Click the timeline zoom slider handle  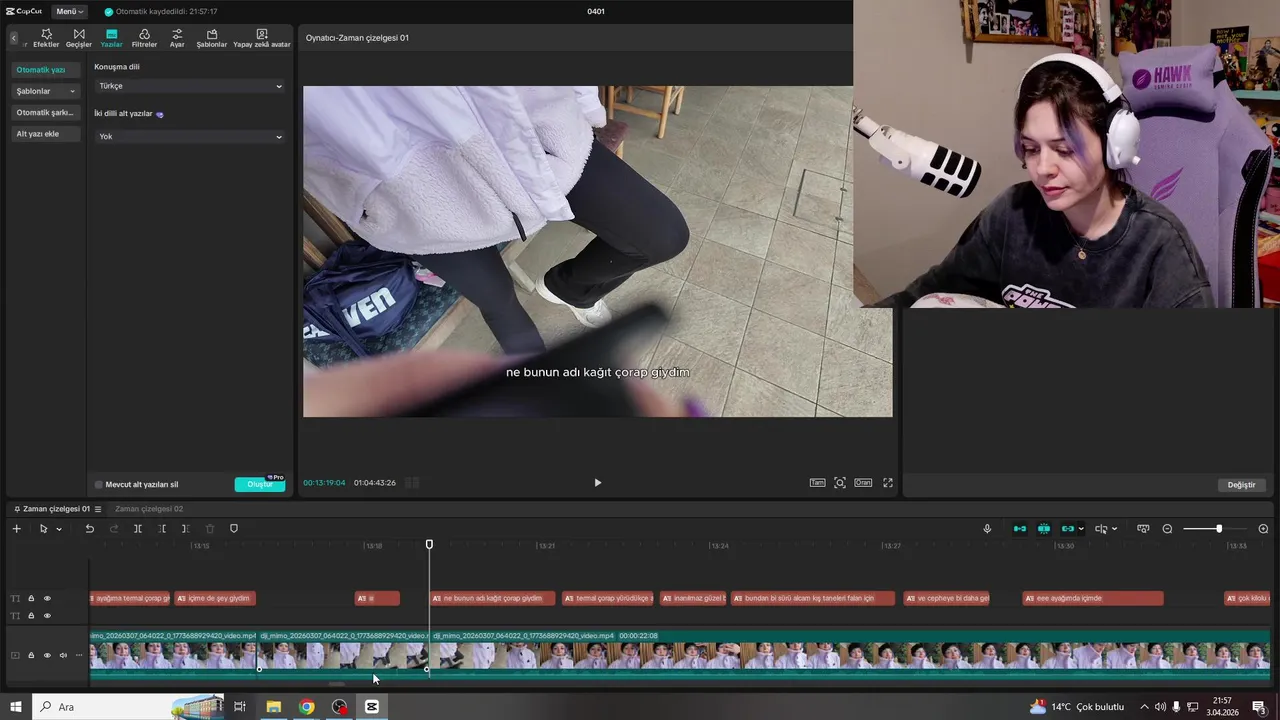coord(1219,529)
